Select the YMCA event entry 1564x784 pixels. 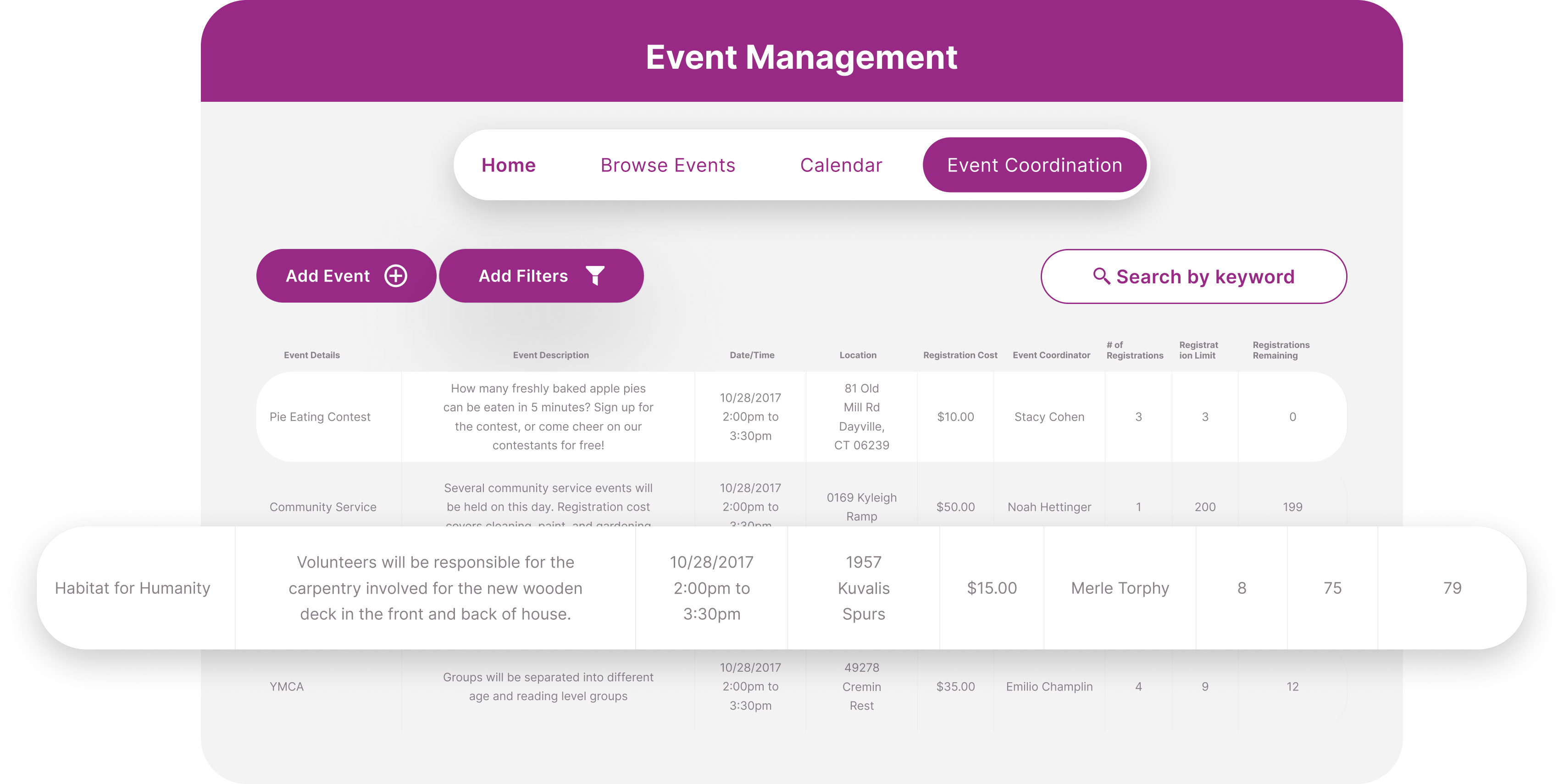tap(287, 686)
